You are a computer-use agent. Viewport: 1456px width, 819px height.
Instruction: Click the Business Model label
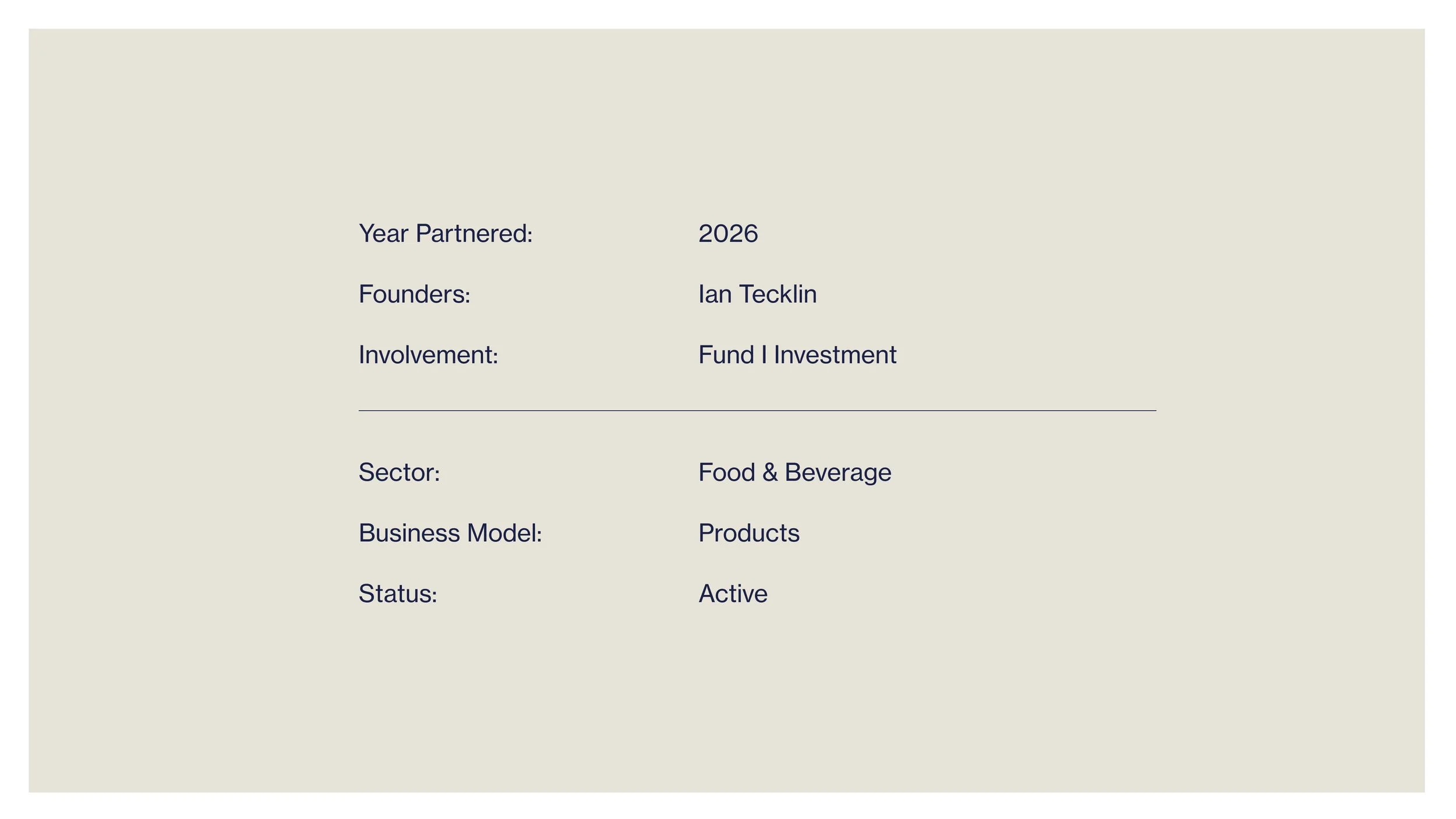point(450,533)
